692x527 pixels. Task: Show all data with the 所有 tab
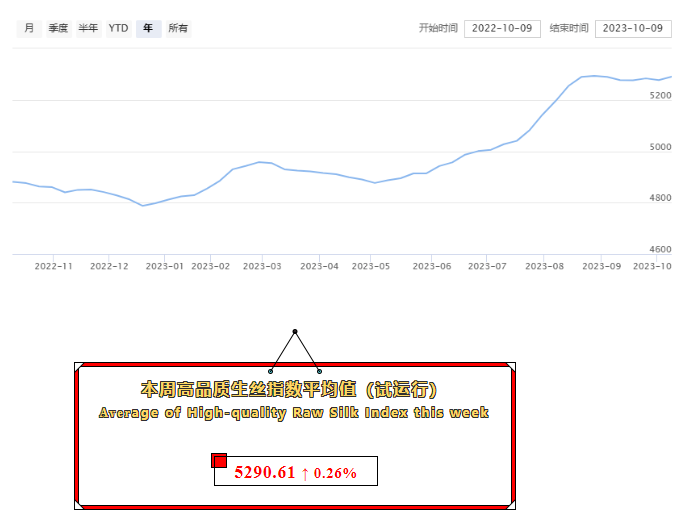(178, 28)
